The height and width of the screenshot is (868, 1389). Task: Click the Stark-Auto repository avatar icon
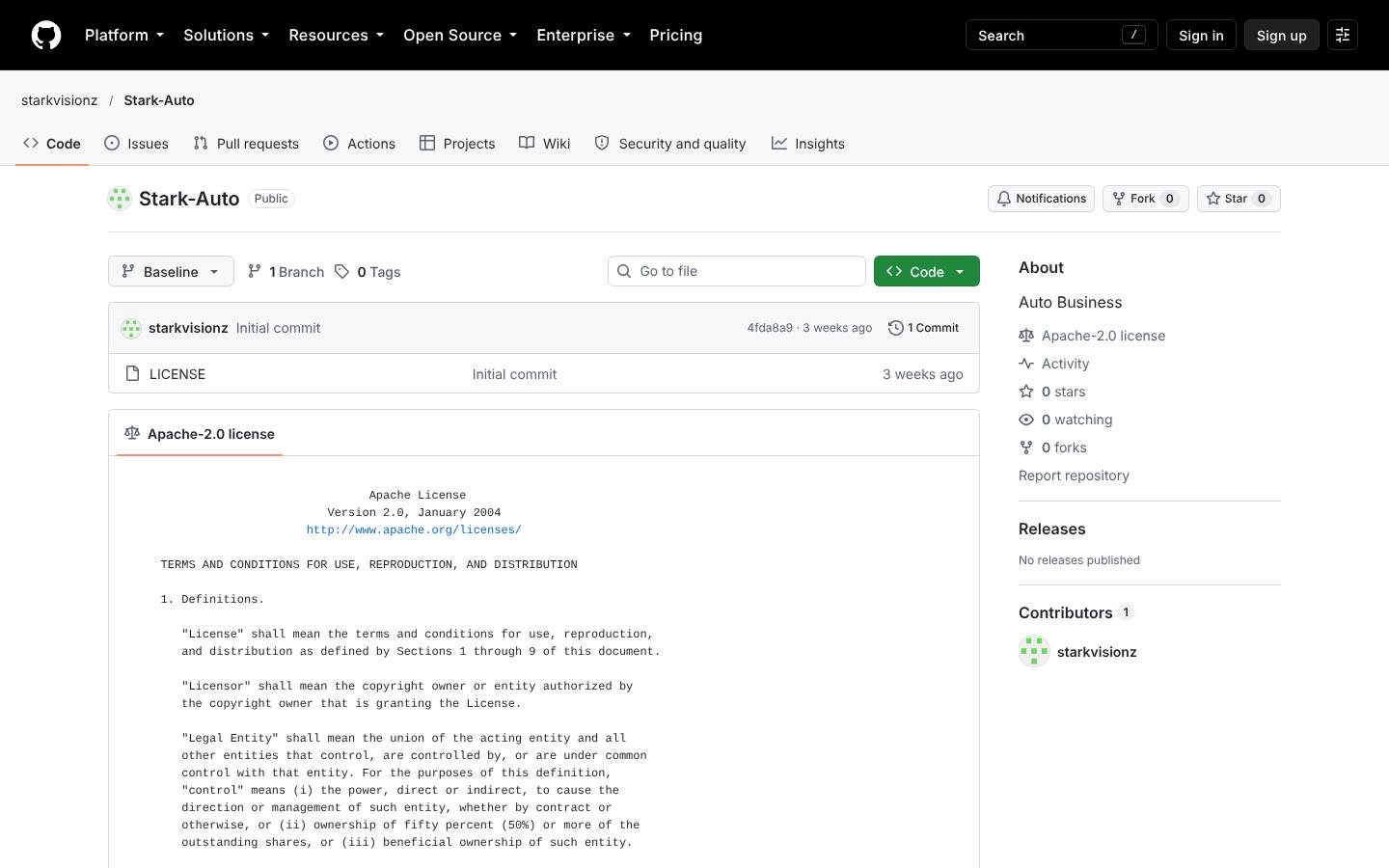[x=120, y=199]
